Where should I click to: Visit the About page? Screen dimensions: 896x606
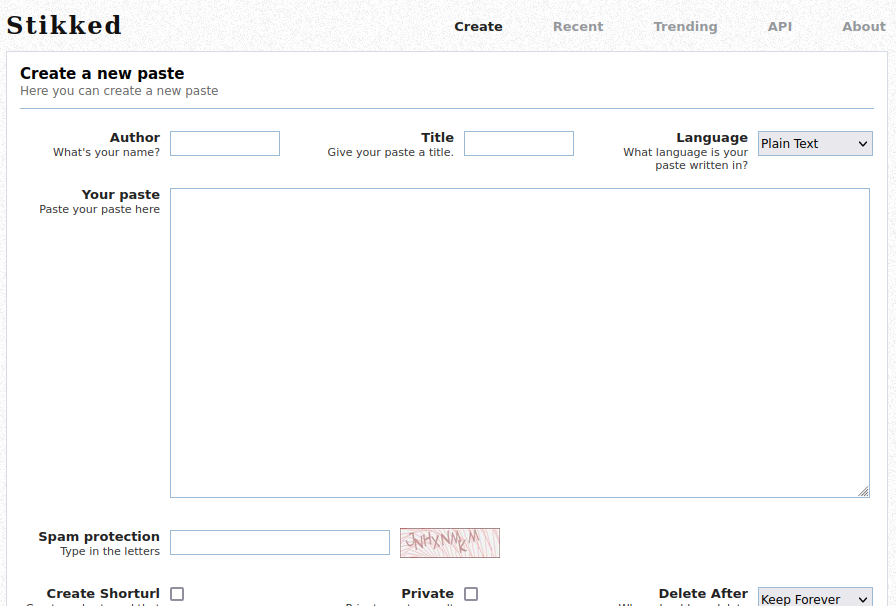click(863, 27)
